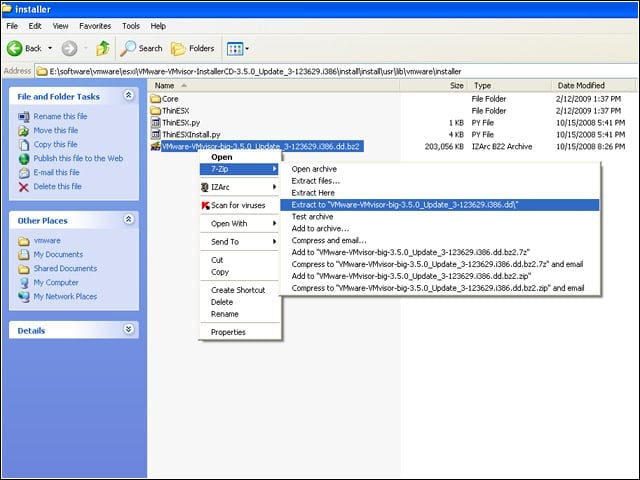The height and width of the screenshot is (480, 640).
Task: Click the Forward arrow icon
Action: 69,49
